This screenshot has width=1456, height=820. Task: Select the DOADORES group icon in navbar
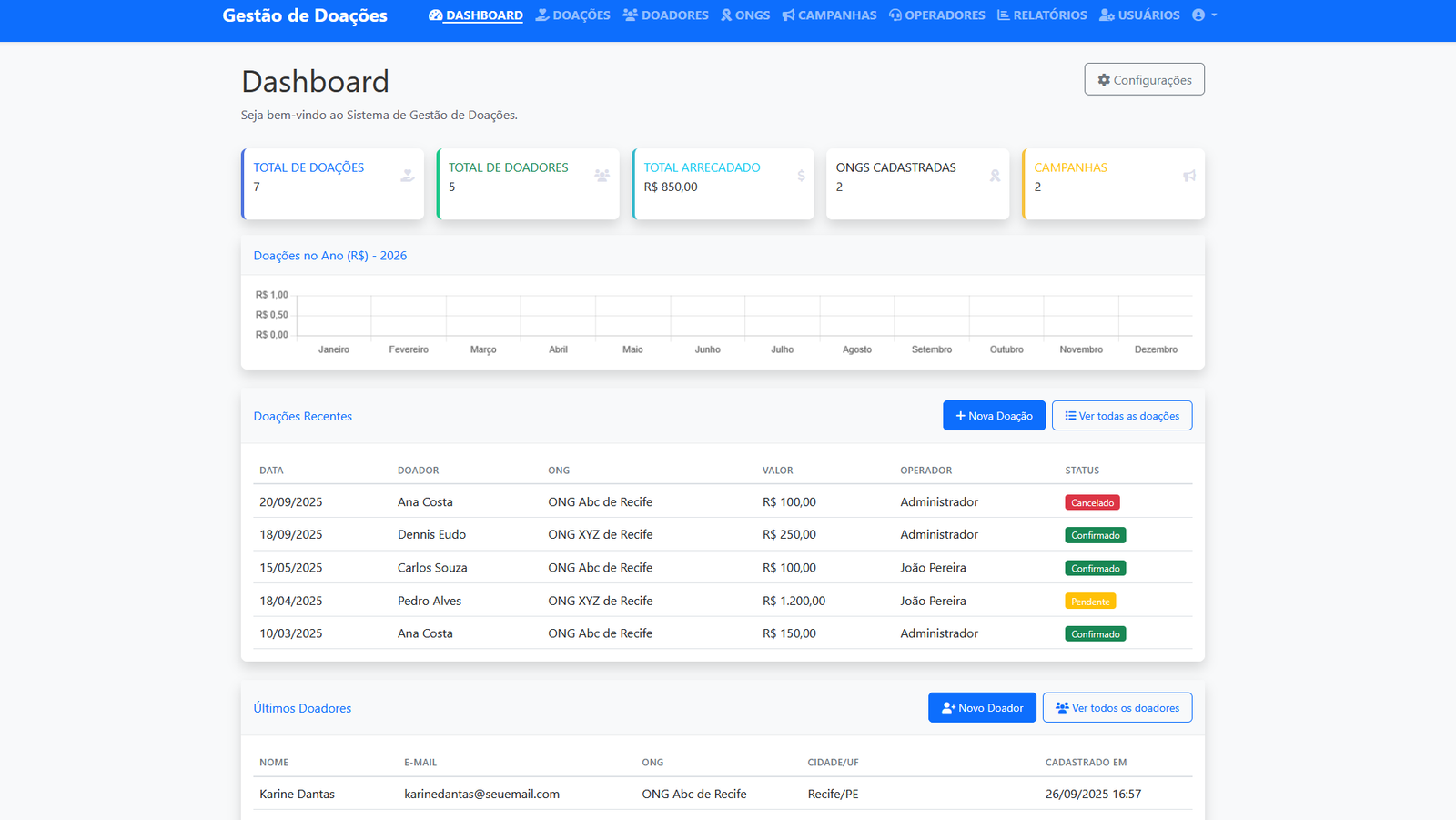[x=630, y=14]
